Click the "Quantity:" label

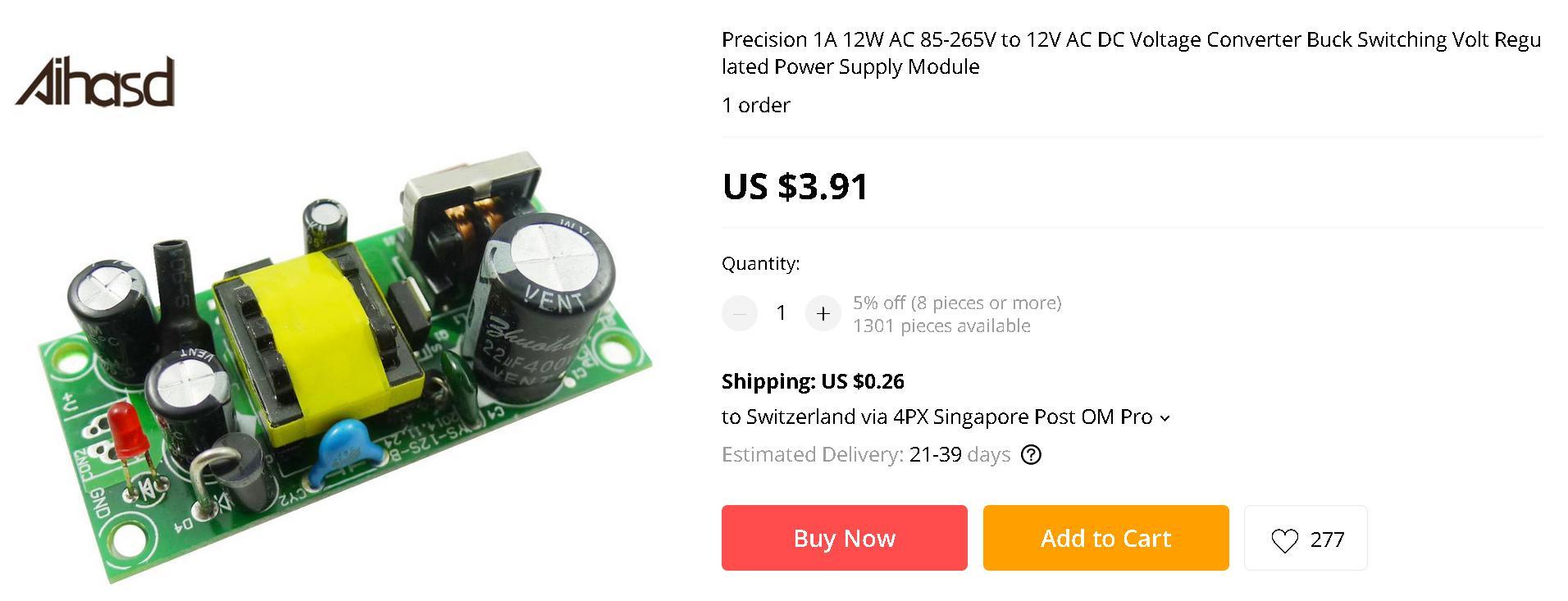[759, 263]
